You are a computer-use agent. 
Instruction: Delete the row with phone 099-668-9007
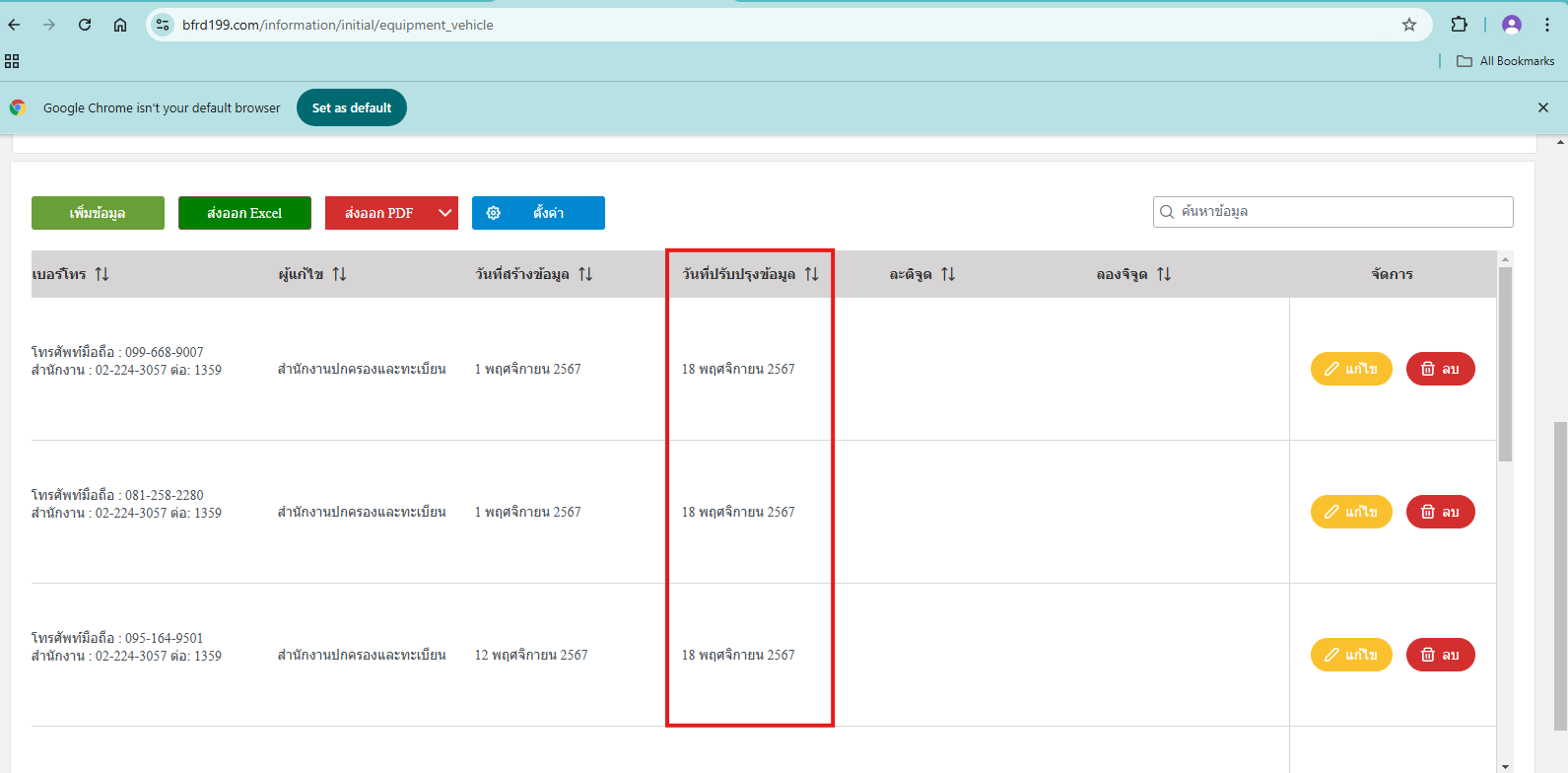tap(1440, 369)
